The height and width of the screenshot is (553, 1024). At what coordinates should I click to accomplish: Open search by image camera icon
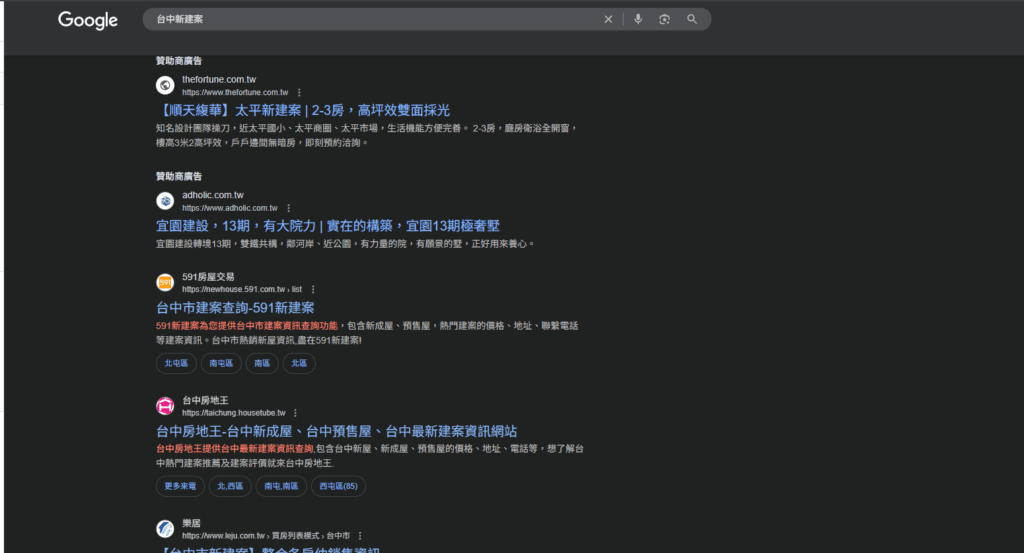[x=664, y=20]
